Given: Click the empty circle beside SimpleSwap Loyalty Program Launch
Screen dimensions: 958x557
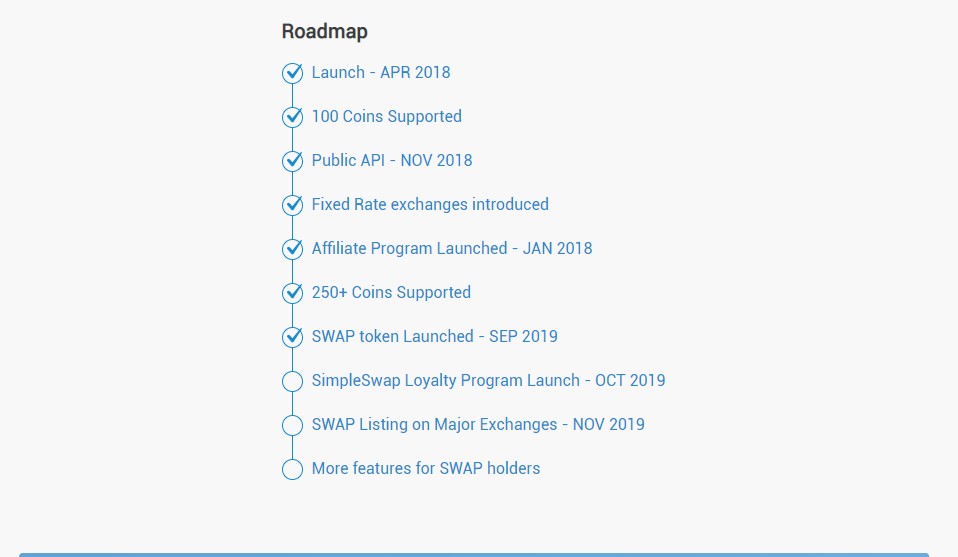Looking at the screenshot, I should pyautogui.click(x=293, y=381).
